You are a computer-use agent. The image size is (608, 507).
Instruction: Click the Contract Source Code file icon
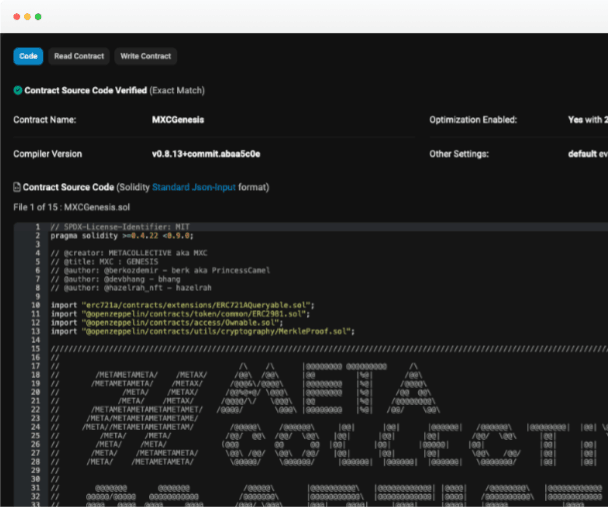[x=17, y=187]
